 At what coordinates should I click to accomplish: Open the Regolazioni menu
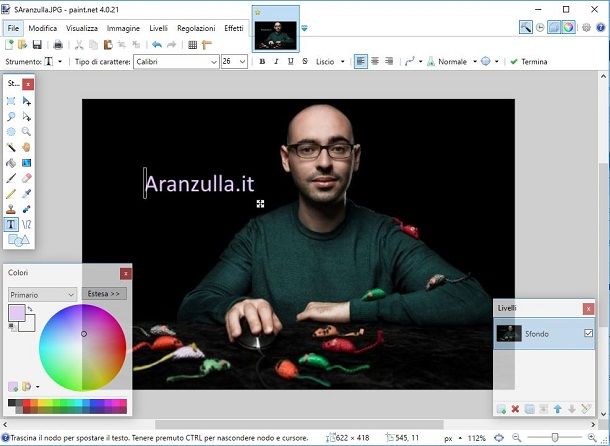tap(196, 28)
